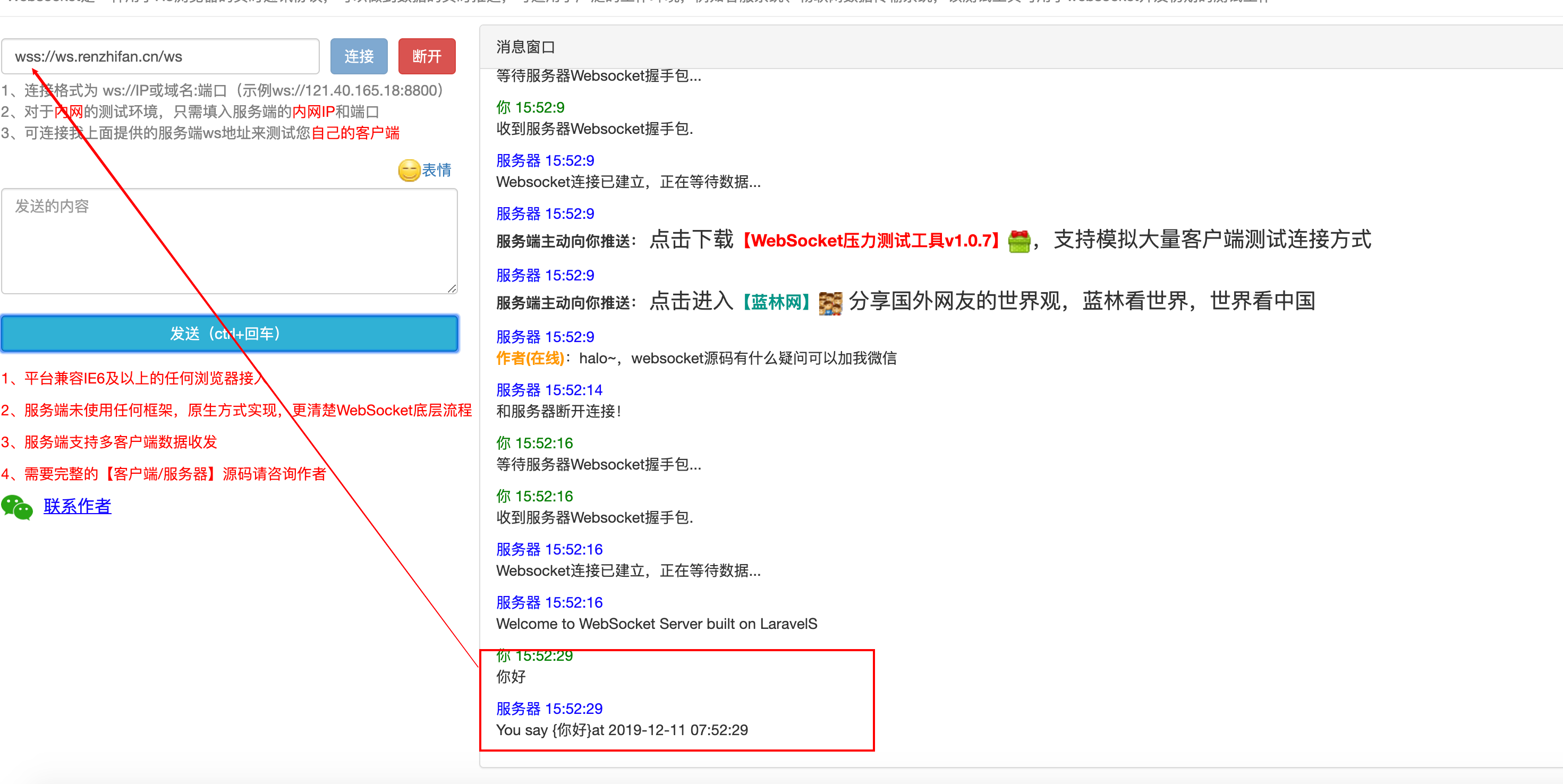Click the green WeChat icon
The width and height of the screenshot is (1563, 784).
coord(17,507)
